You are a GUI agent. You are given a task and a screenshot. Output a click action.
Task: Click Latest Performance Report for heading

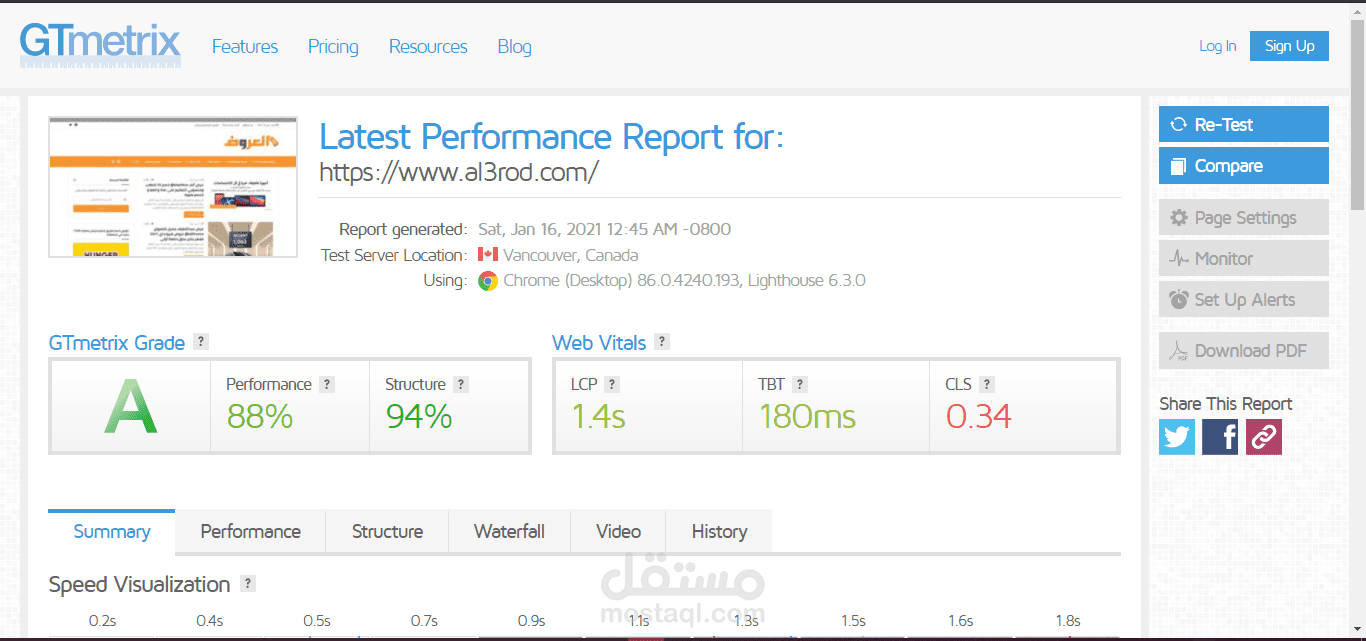[x=551, y=137]
